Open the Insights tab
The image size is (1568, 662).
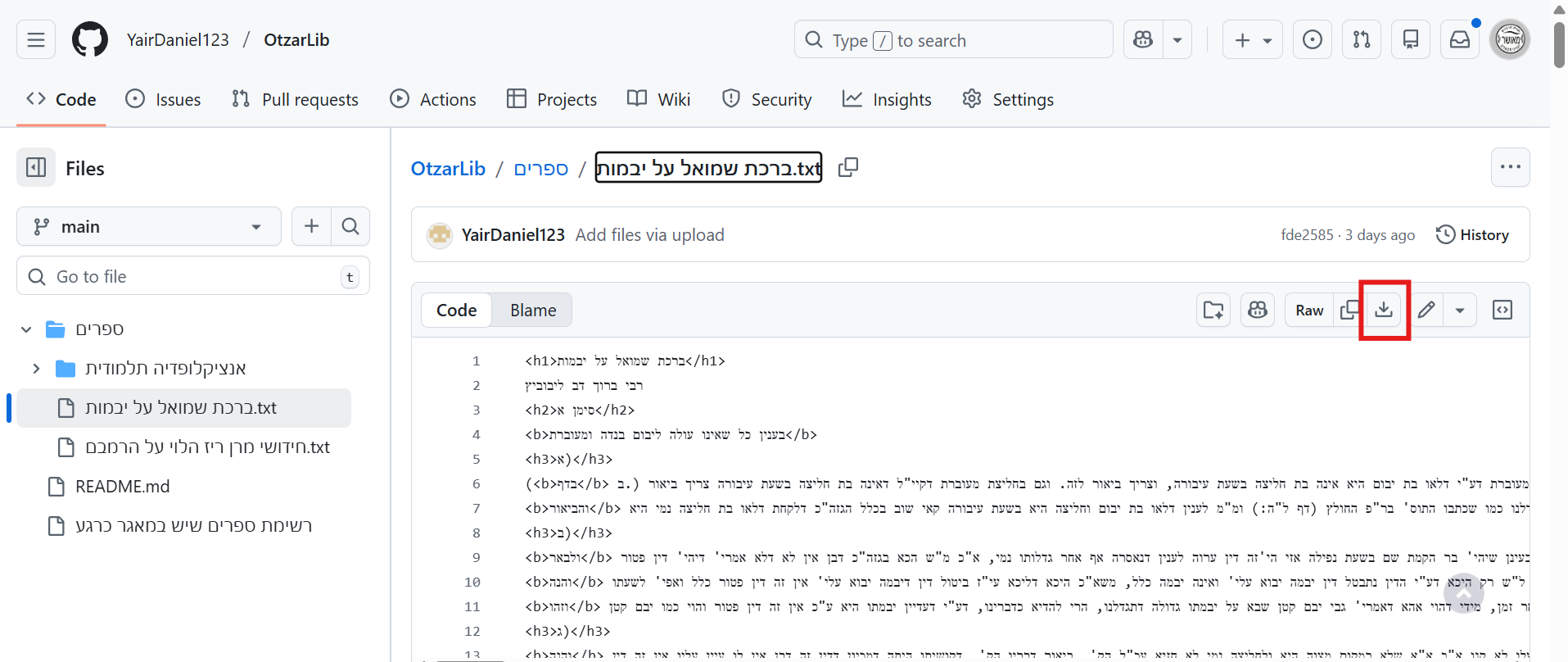(x=887, y=99)
